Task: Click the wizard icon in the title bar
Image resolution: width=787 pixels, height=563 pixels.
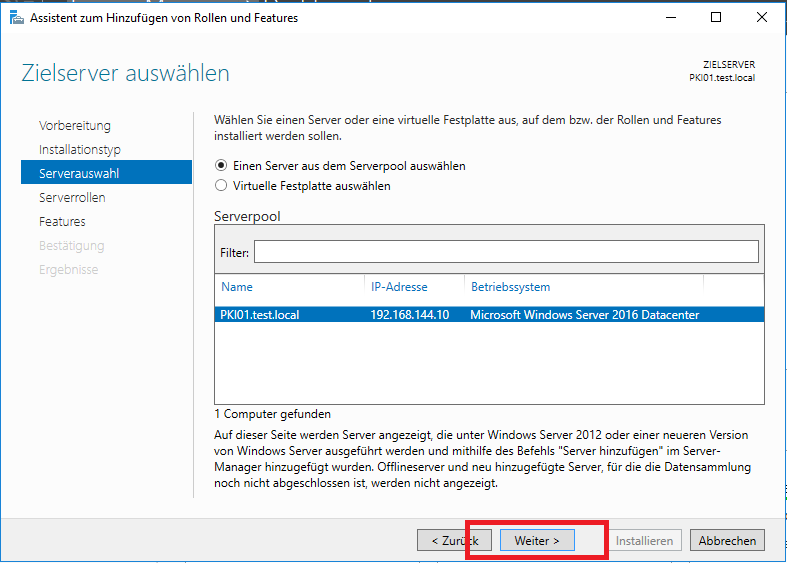Action: click(16, 18)
